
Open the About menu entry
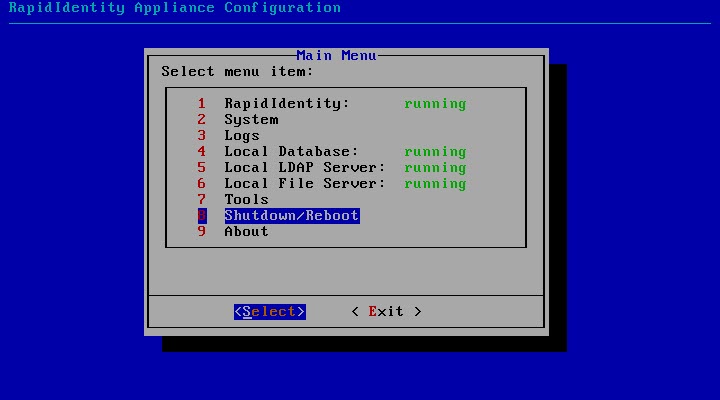point(247,231)
